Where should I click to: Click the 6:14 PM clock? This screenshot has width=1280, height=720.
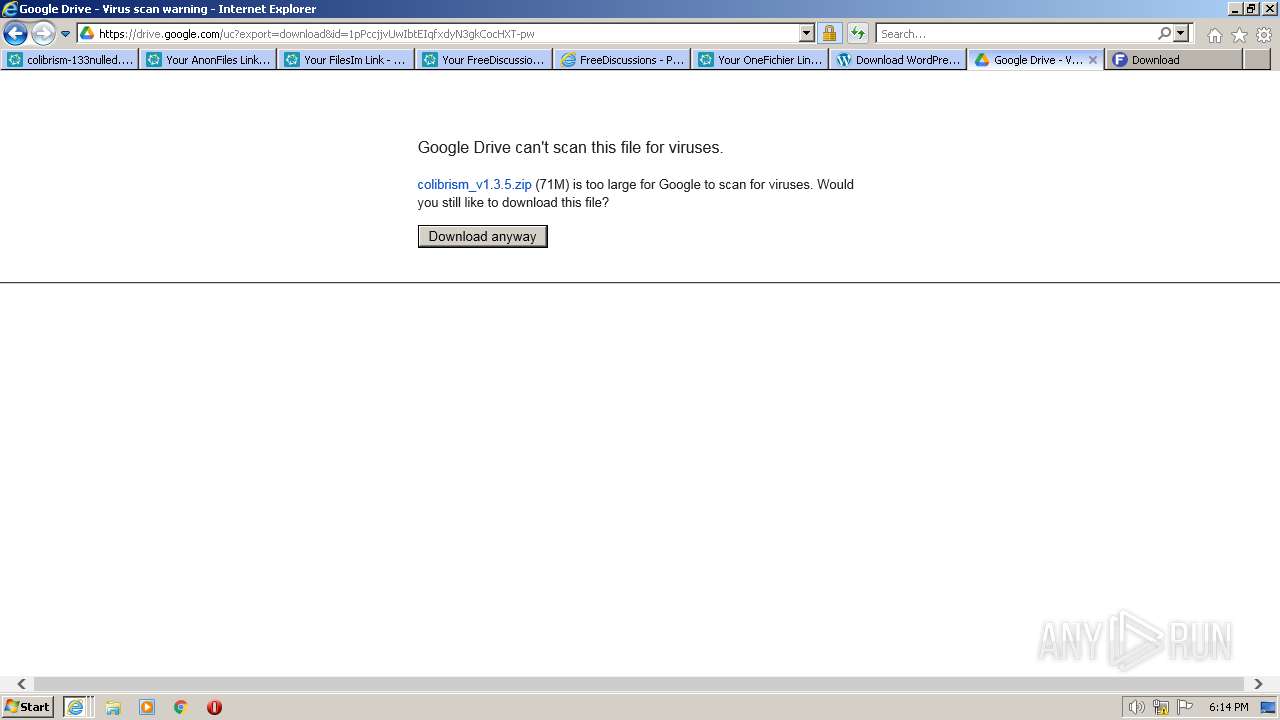pos(1228,707)
